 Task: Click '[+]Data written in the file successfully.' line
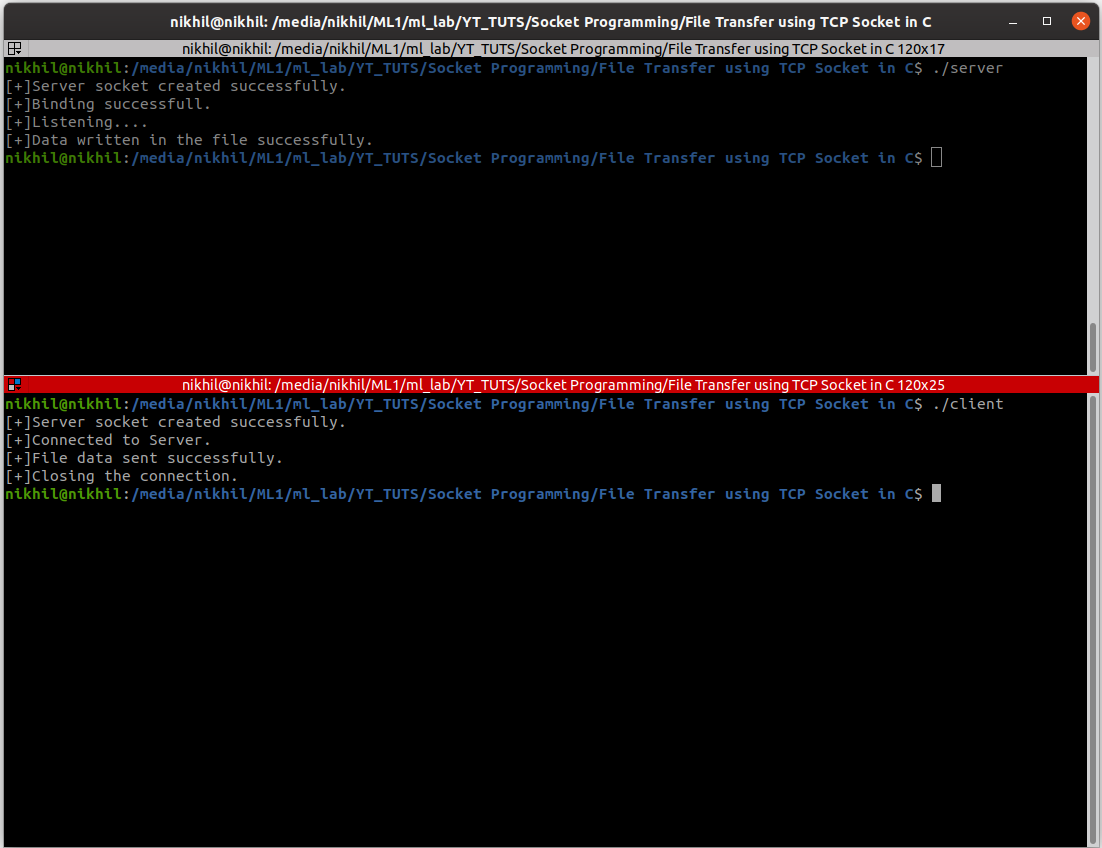click(x=188, y=140)
